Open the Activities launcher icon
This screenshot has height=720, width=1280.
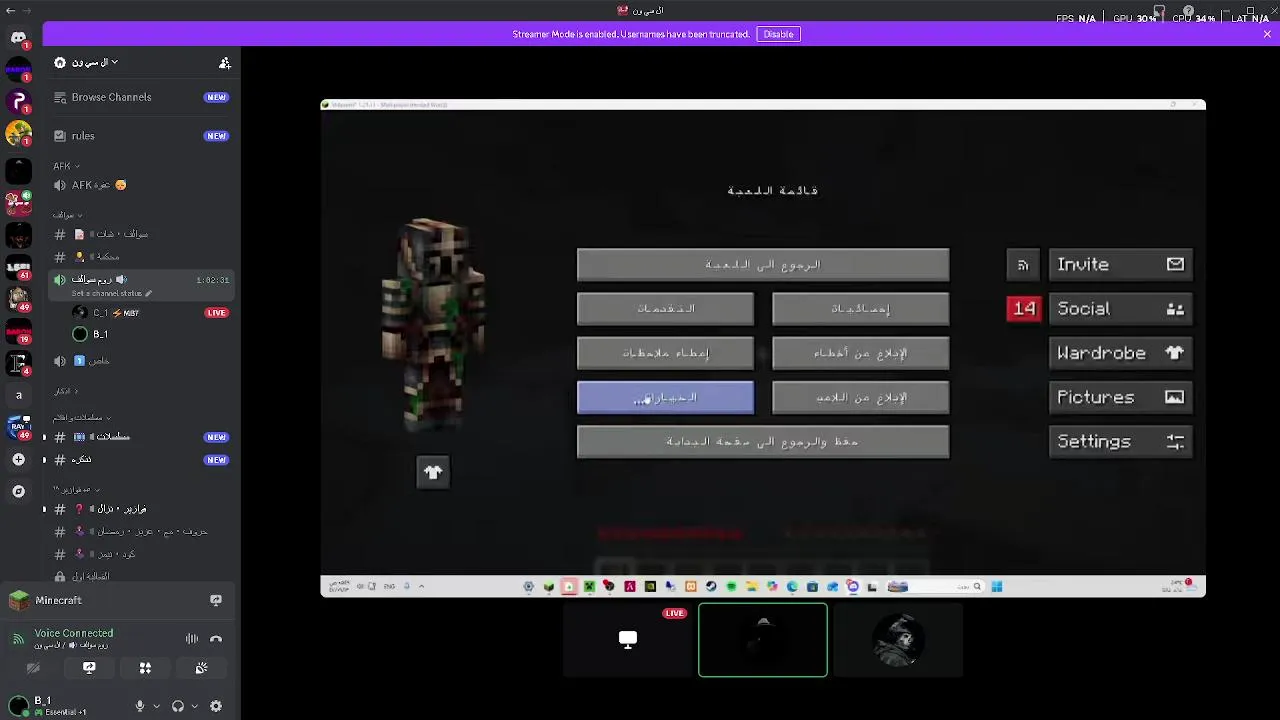point(145,668)
